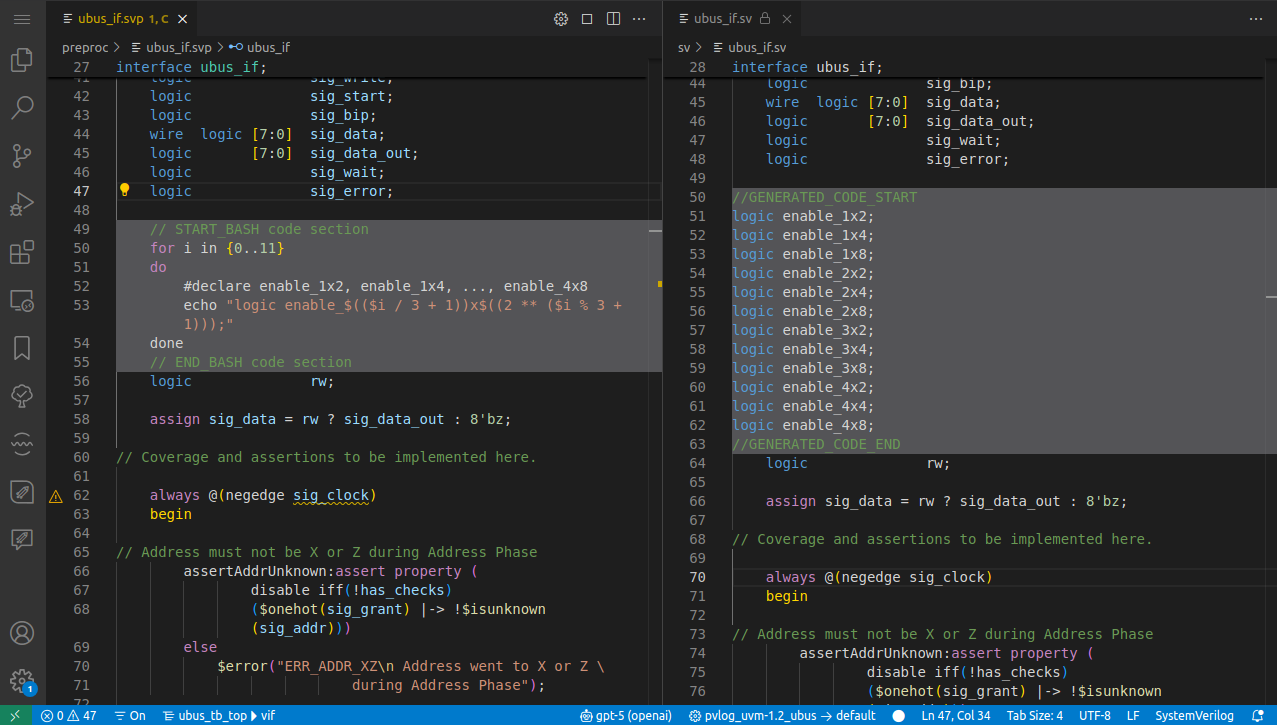Switch to the ubus_if.sv tab
1277x725 pixels.
(x=723, y=18)
